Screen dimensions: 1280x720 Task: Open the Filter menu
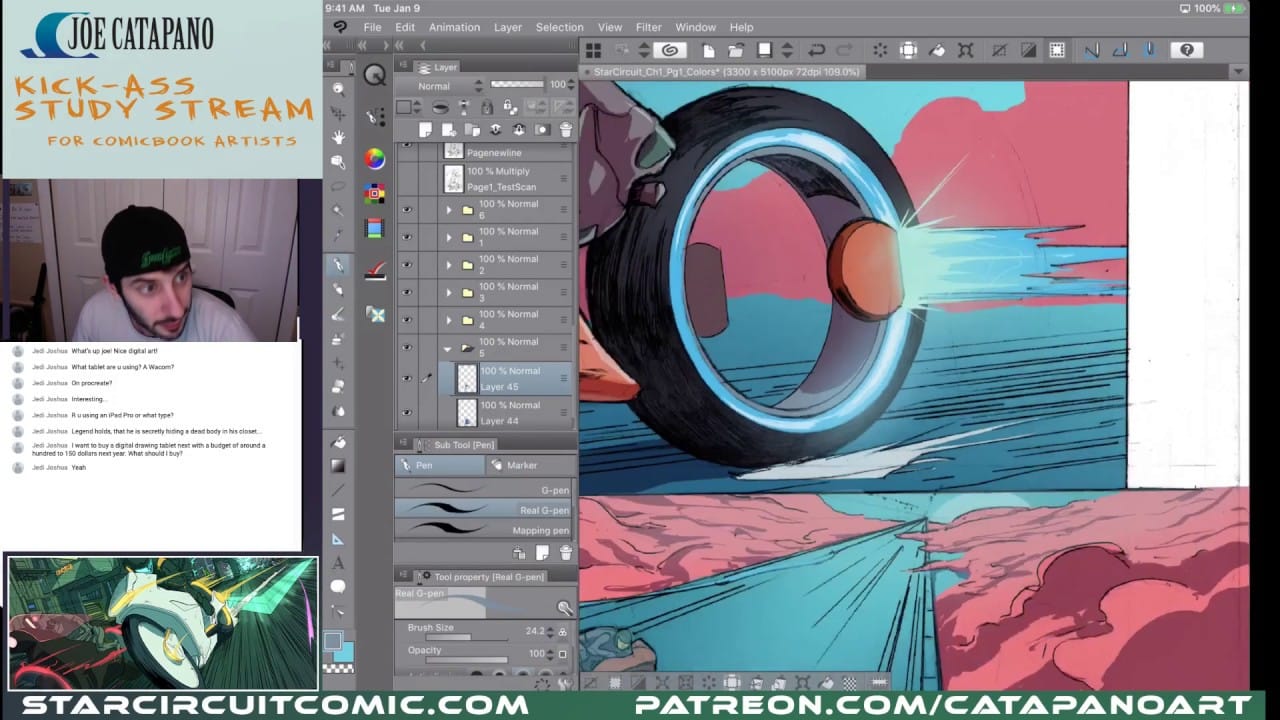(648, 27)
